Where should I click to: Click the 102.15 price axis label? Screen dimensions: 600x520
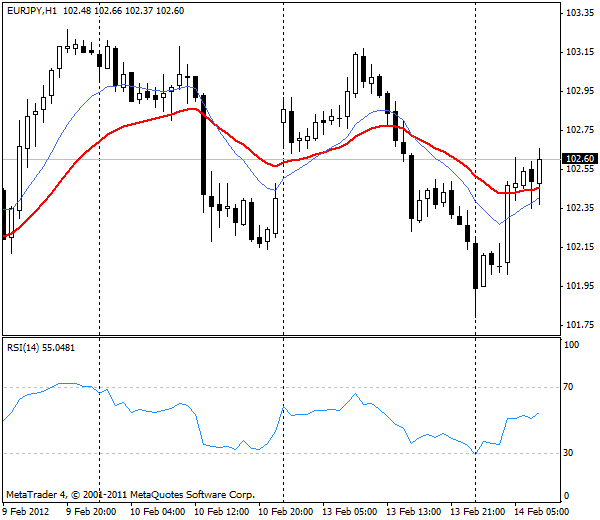point(580,247)
